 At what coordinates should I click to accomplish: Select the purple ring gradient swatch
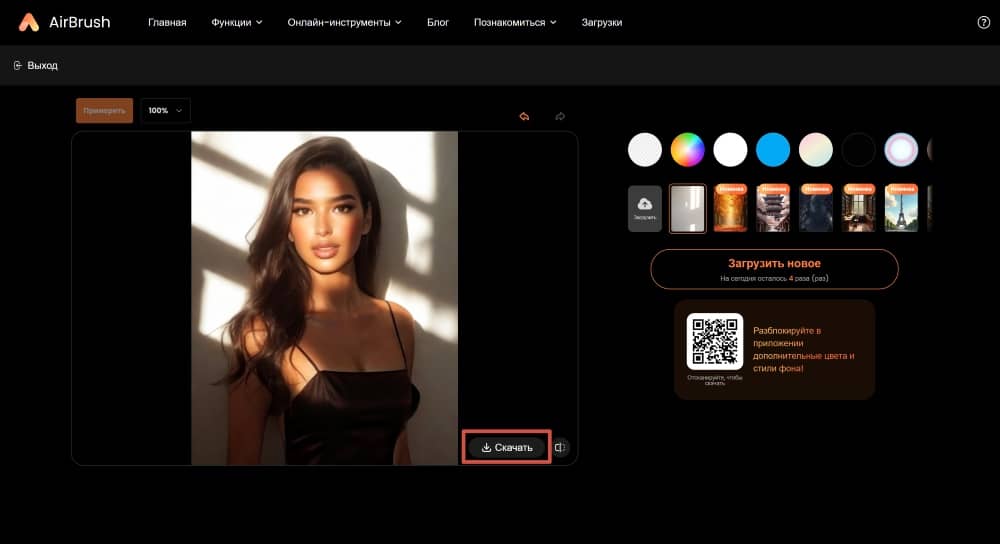point(901,150)
